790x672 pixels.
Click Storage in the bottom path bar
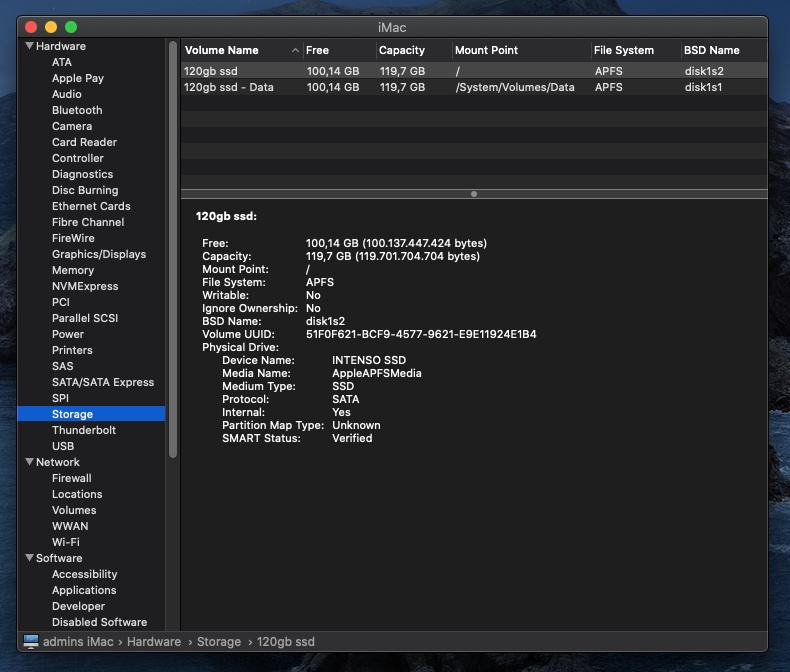[x=219, y=642]
